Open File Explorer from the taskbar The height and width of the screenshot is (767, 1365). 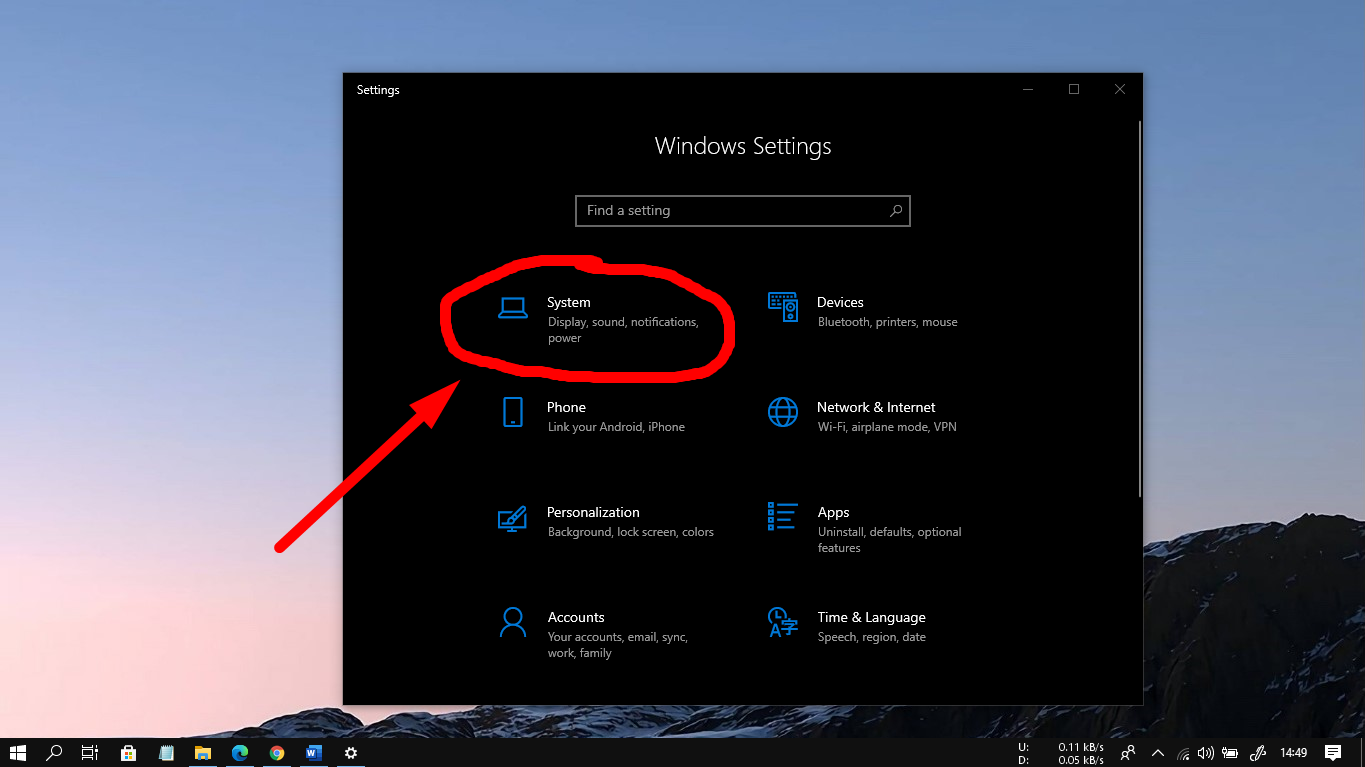coord(203,753)
